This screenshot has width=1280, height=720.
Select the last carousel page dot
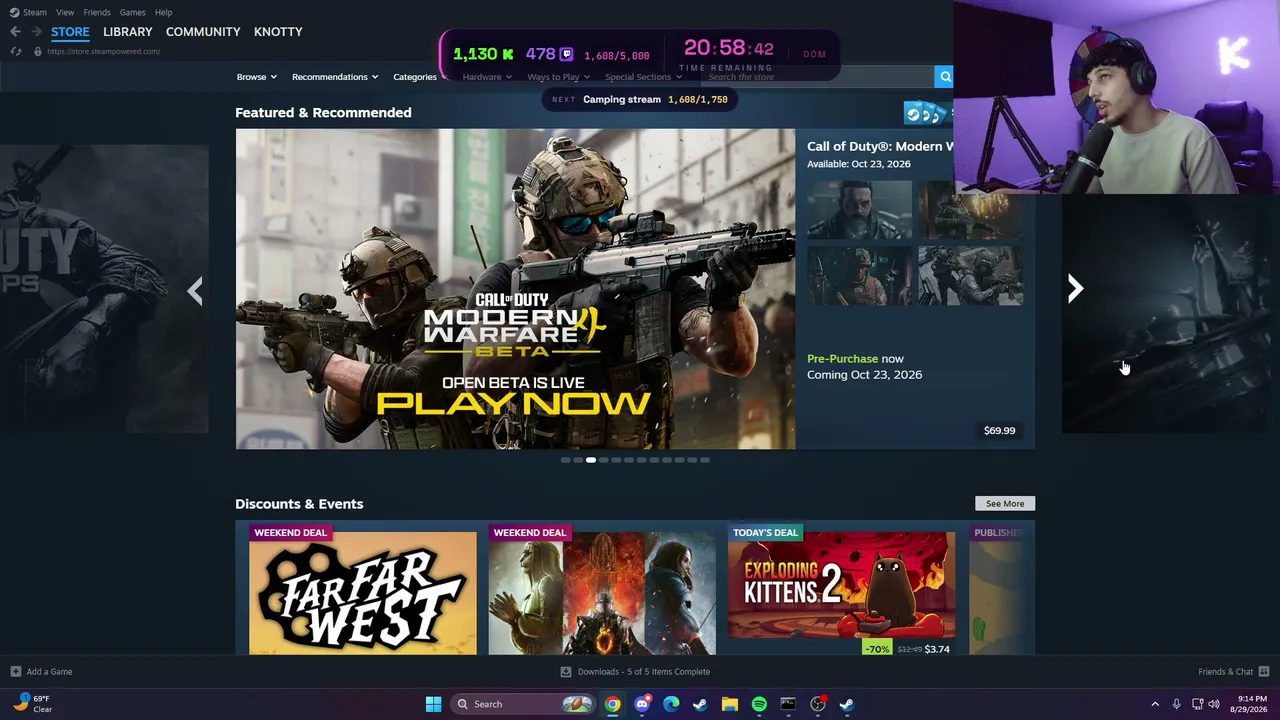pyautogui.click(x=705, y=460)
